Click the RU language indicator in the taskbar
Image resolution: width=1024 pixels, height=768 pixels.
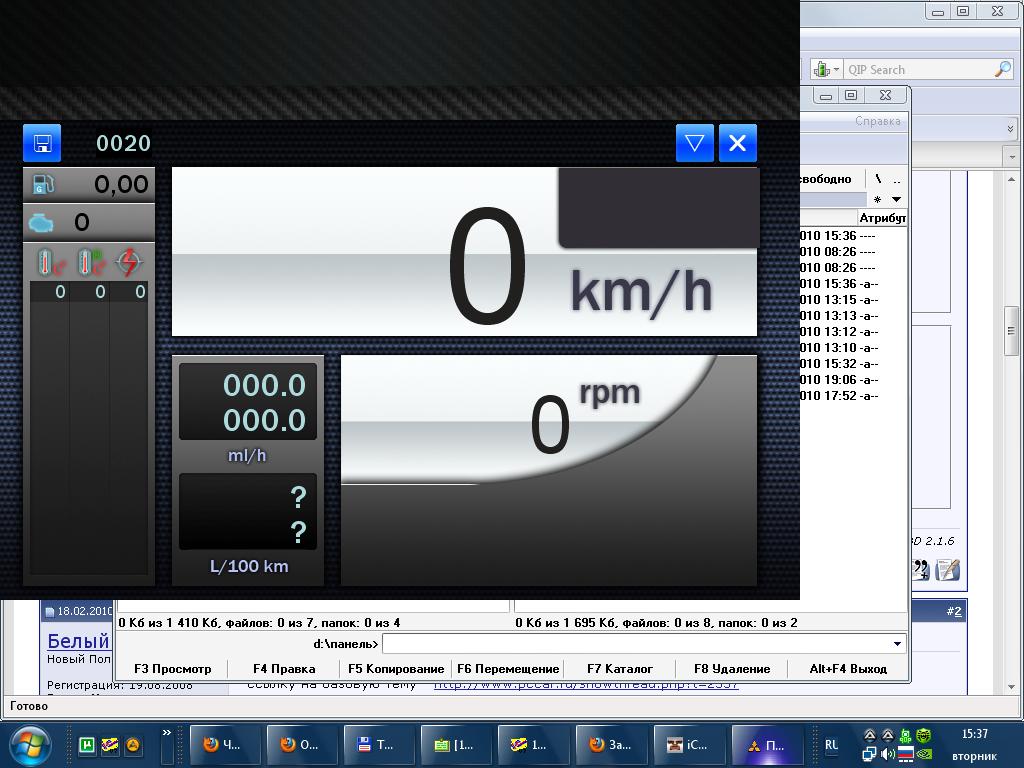click(831, 745)
